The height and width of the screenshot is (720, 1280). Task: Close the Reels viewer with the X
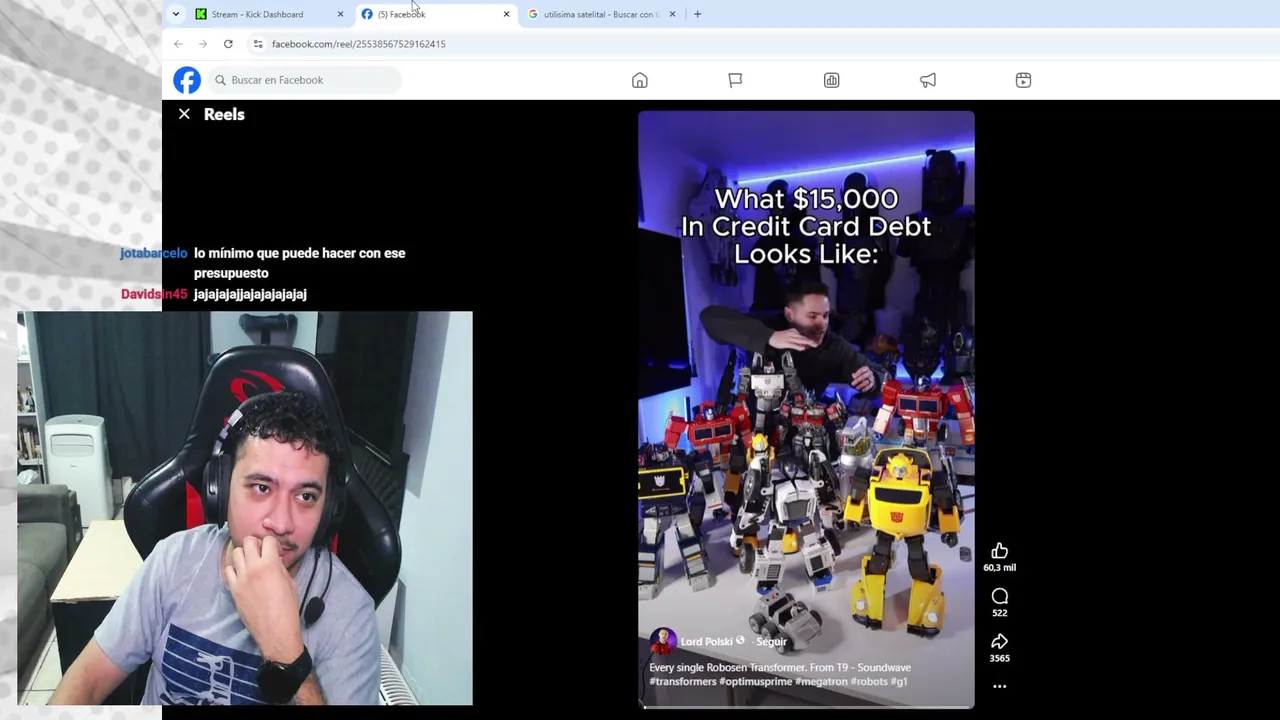(184, 114)
